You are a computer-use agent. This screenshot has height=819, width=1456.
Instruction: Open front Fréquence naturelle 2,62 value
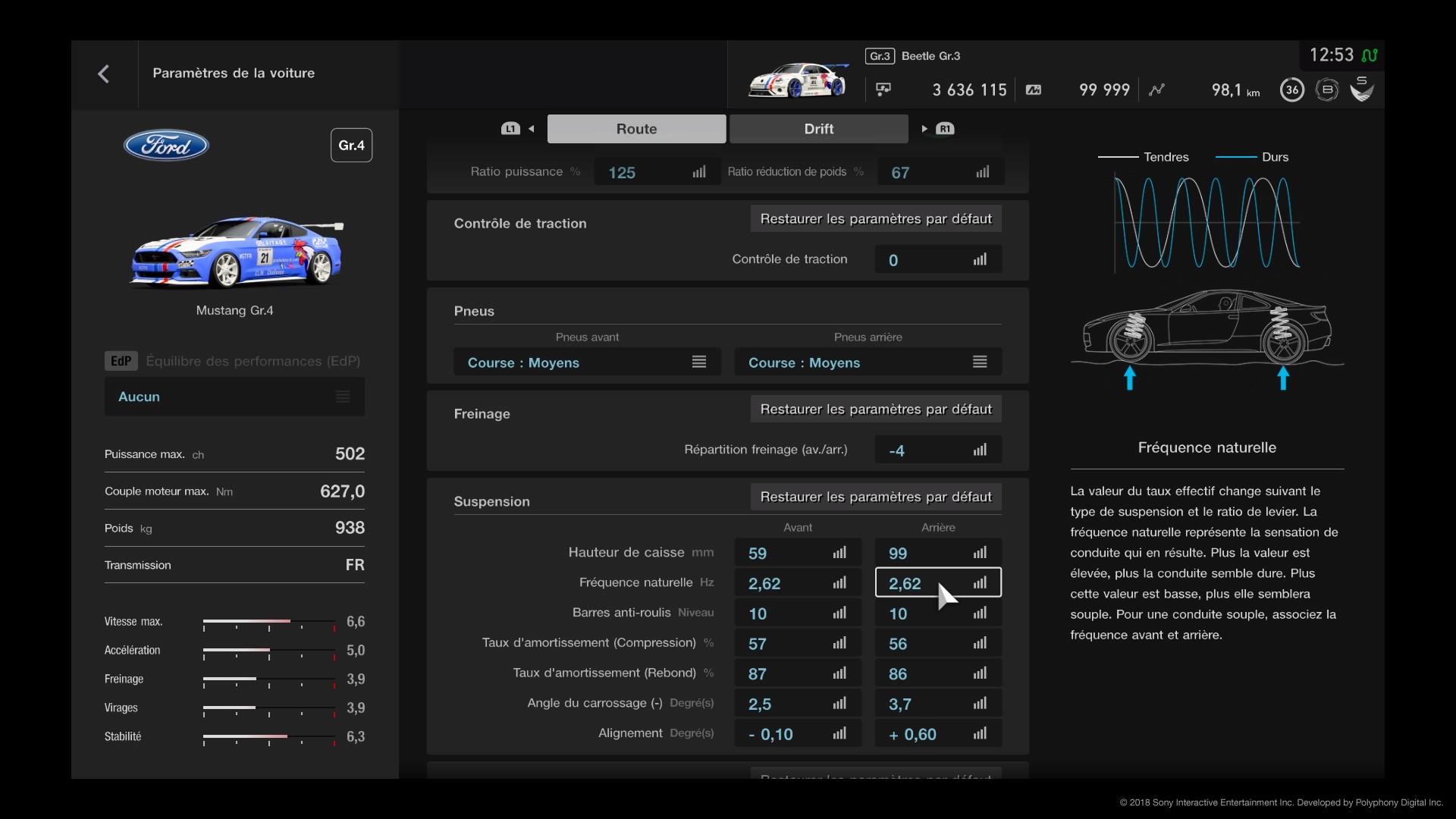coord(798,583)
